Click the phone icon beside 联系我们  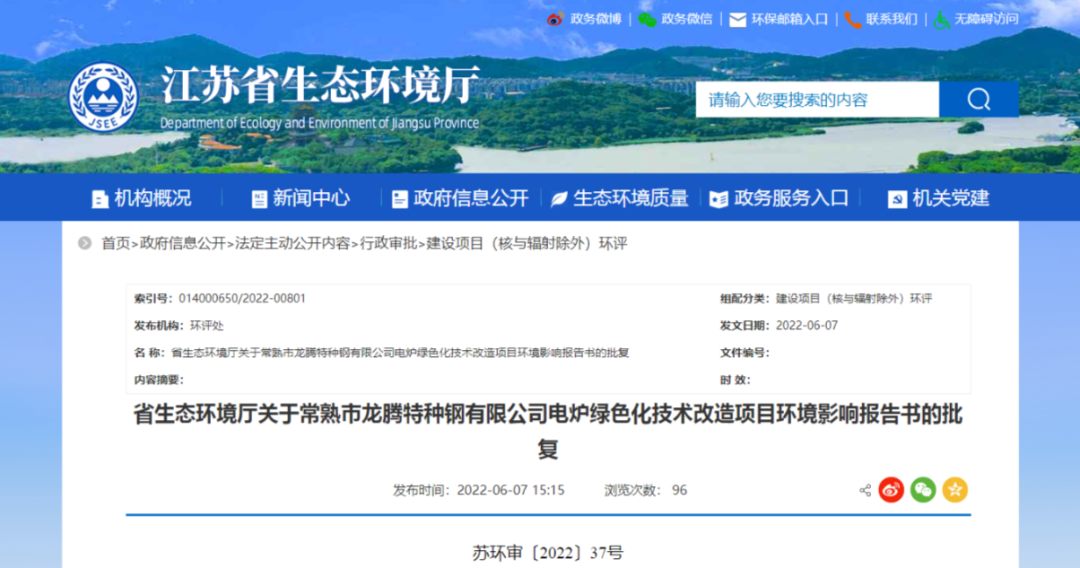(853, 20)
